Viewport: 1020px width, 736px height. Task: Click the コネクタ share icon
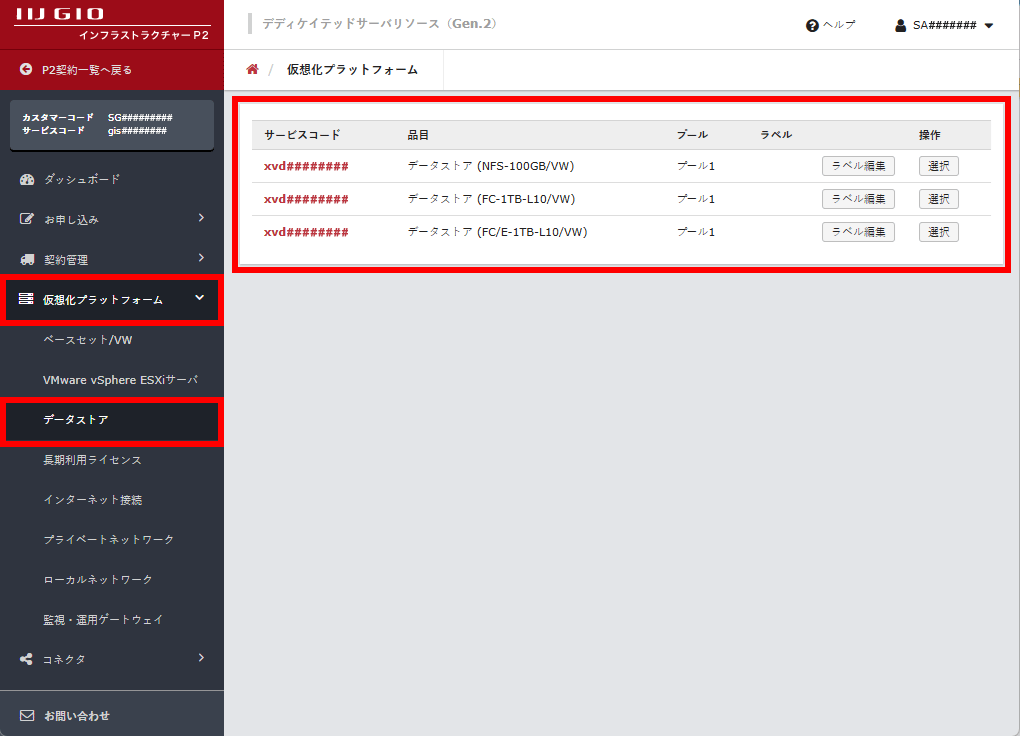coord(27,659)
